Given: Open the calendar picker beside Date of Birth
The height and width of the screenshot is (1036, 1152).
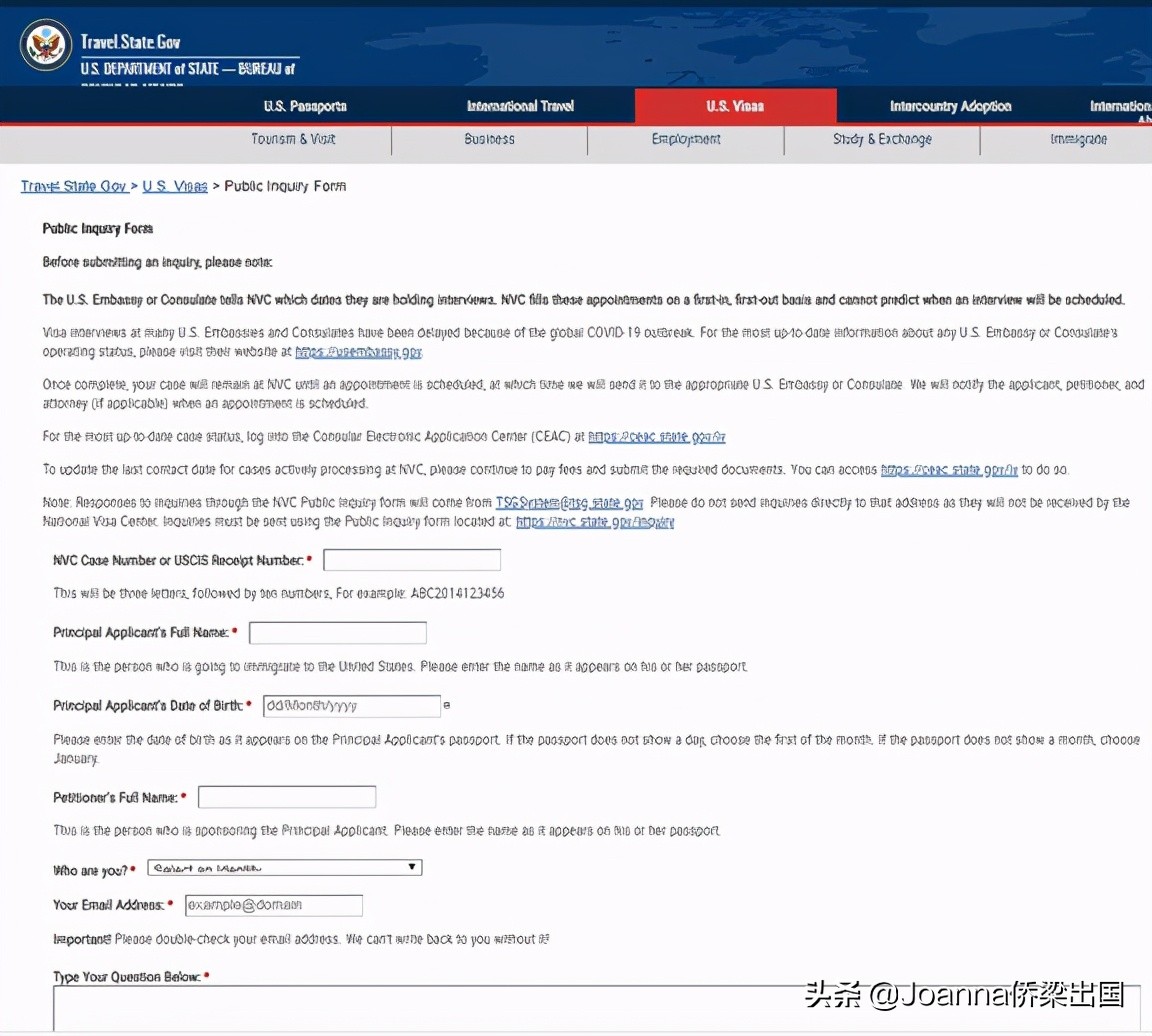Looking at the screenshot, I should [x=446, y=705].
